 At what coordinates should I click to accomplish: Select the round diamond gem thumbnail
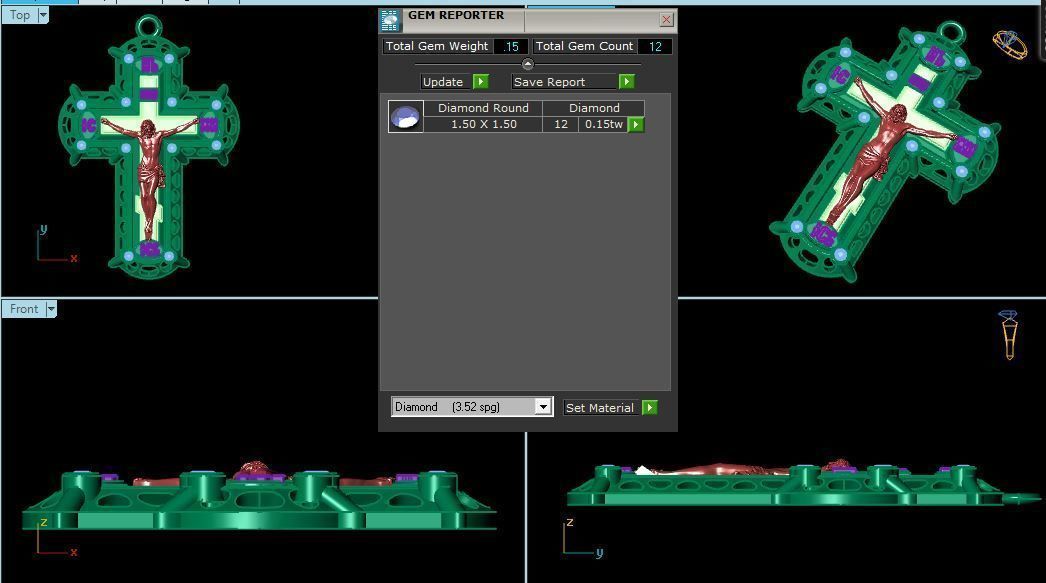tap(406, 117)
